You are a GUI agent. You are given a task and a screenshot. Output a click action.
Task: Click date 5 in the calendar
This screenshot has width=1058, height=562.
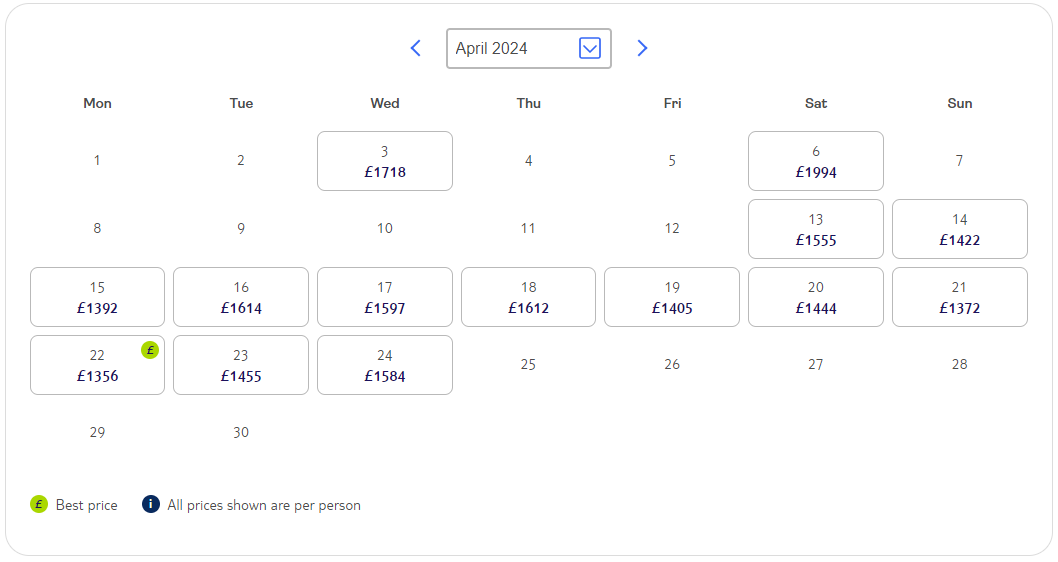tap(672, 161)
